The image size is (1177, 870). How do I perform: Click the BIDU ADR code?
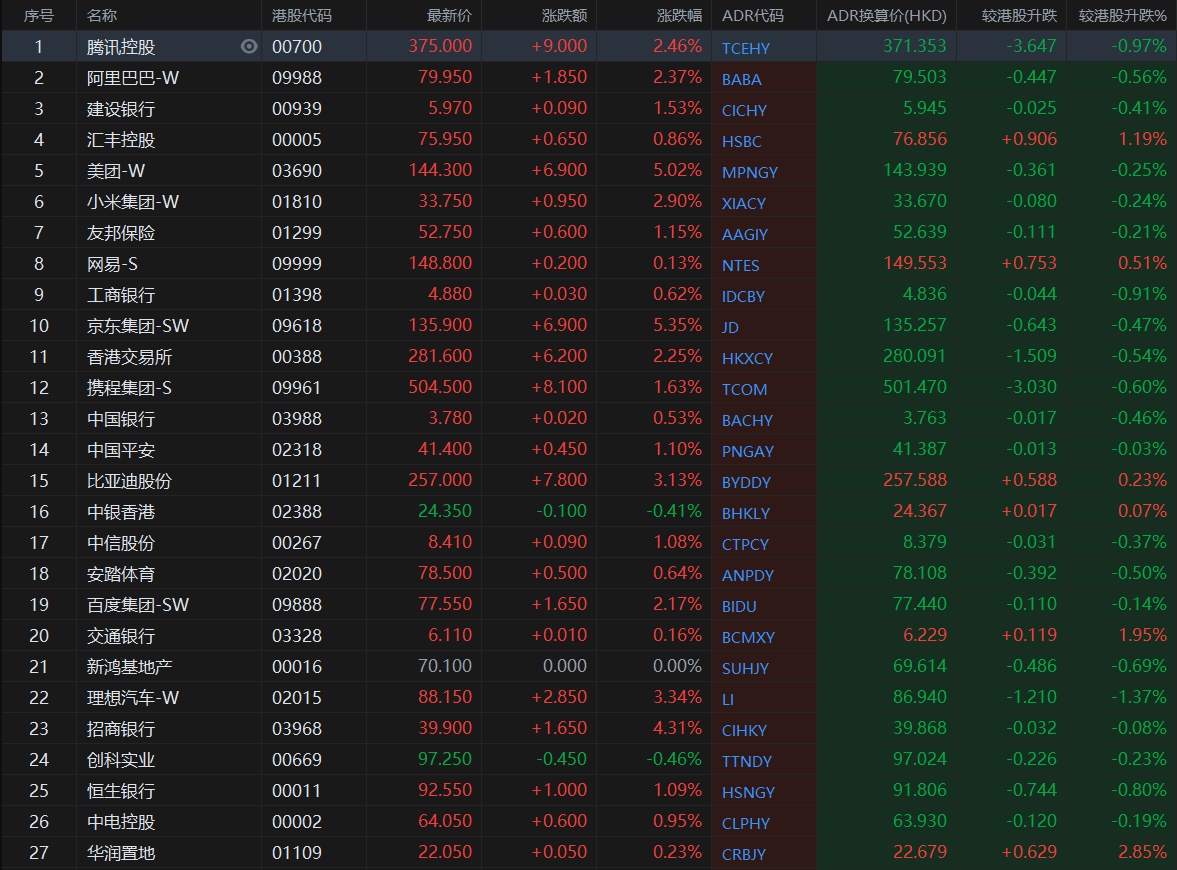coord(739,606)
